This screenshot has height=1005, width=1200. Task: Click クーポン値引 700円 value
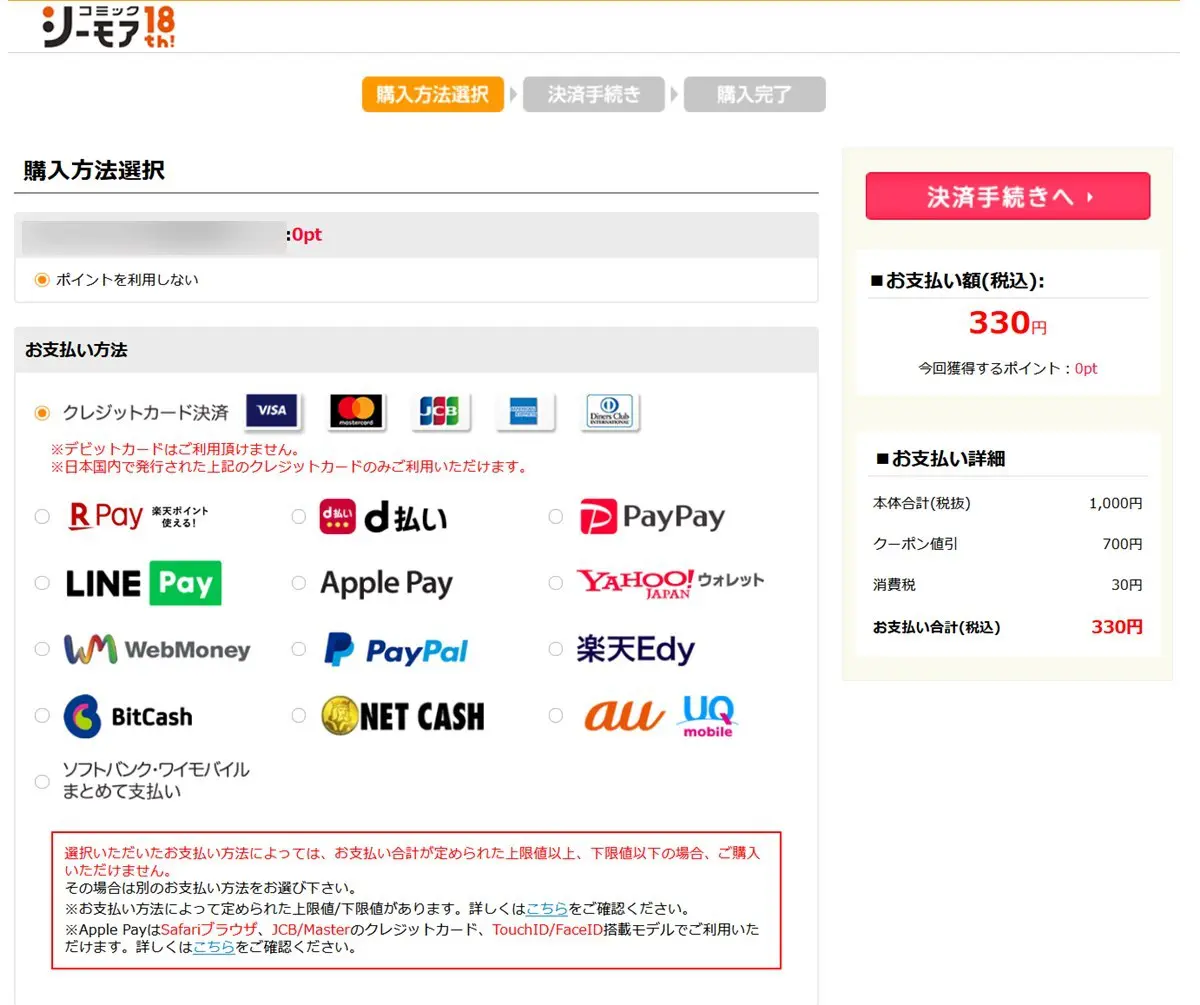click(x=1122, y=545)
